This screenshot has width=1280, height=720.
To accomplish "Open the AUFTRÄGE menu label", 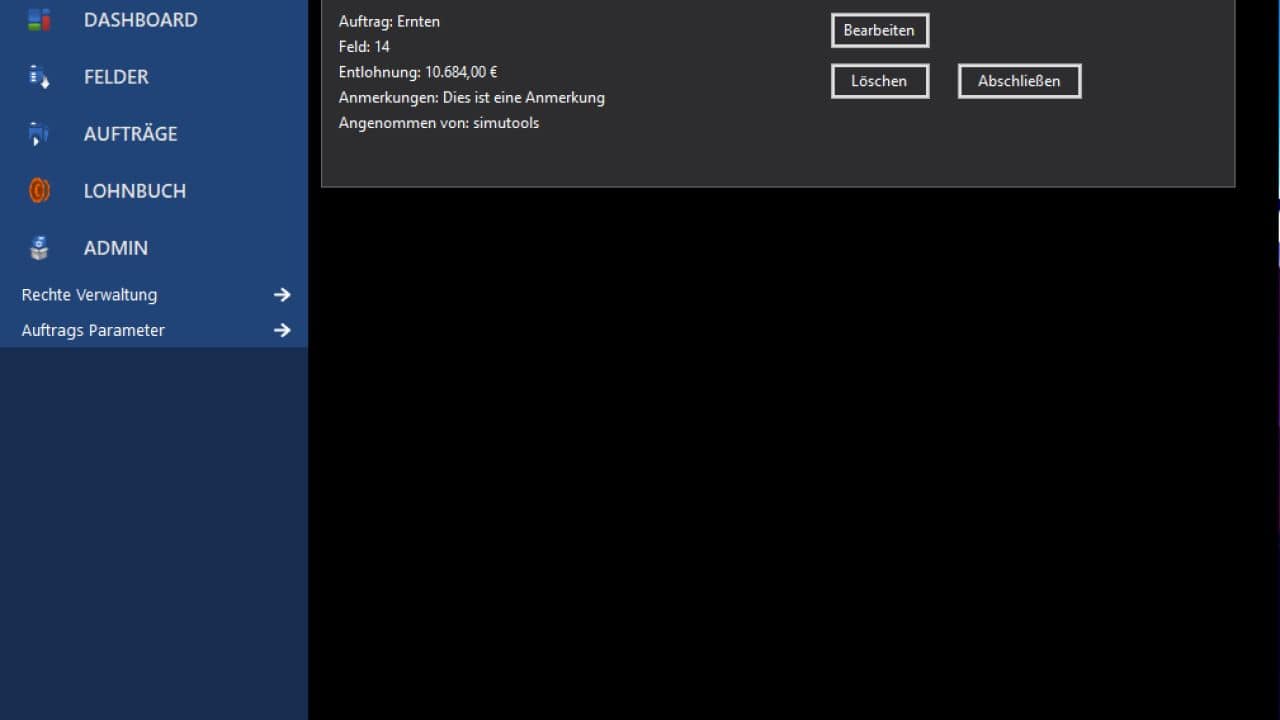I will pyautogui.click(x=130, y=134).
